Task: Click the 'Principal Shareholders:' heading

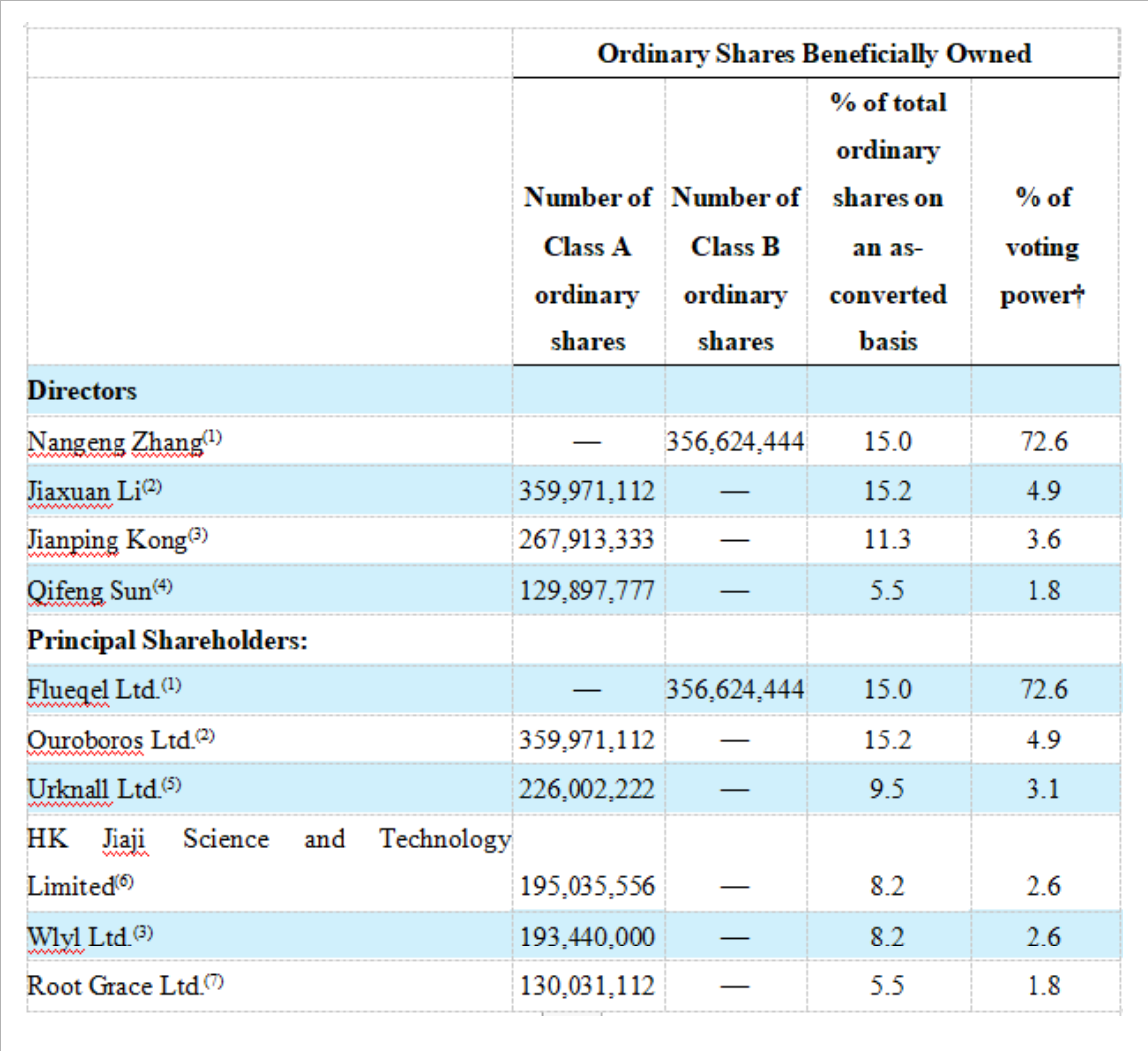Action: (166, 640)
